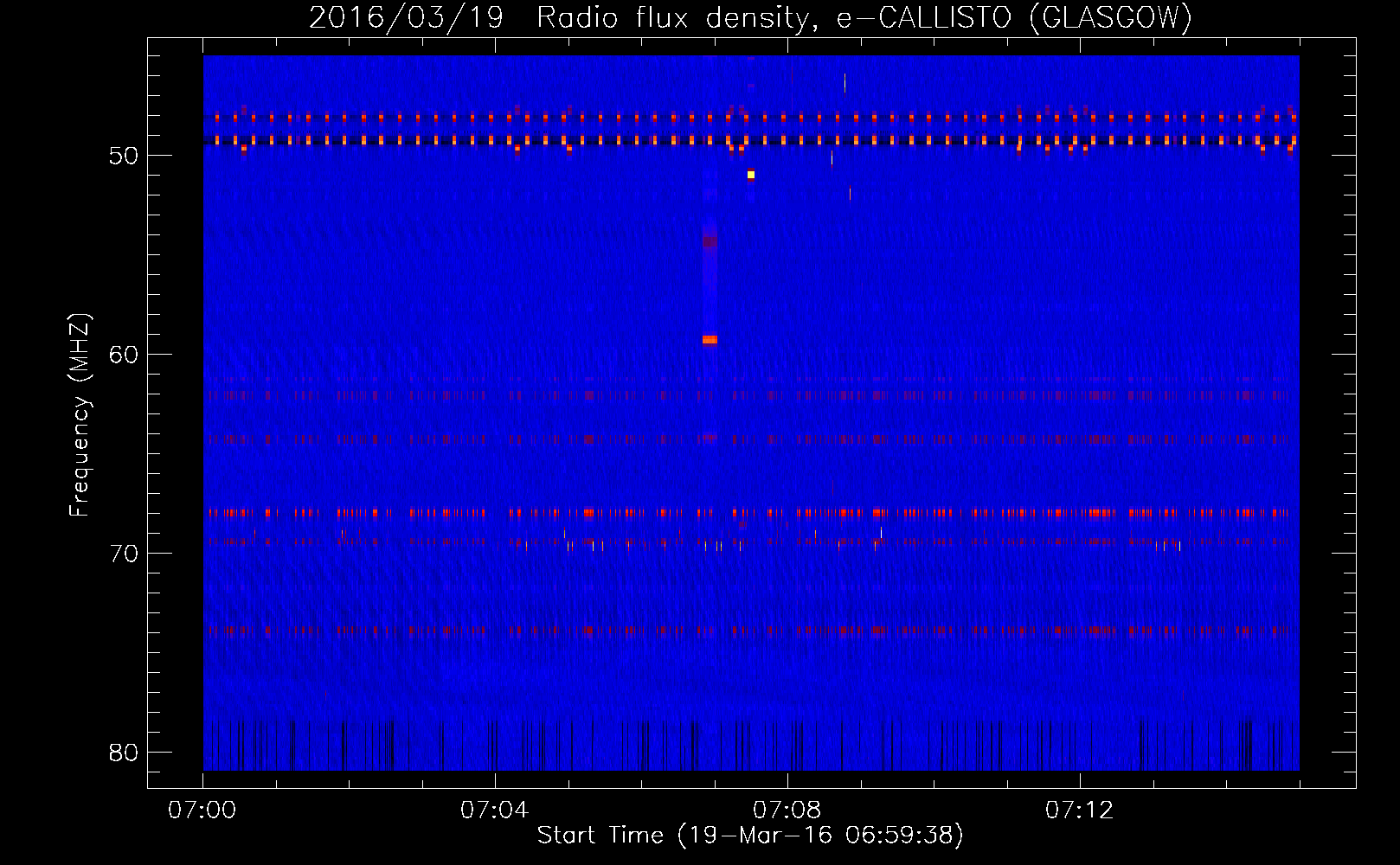This screenshot has width=1400, height=865.
Task: Click the bright yellow burst spot near 51 MHz
Action: 751,175
